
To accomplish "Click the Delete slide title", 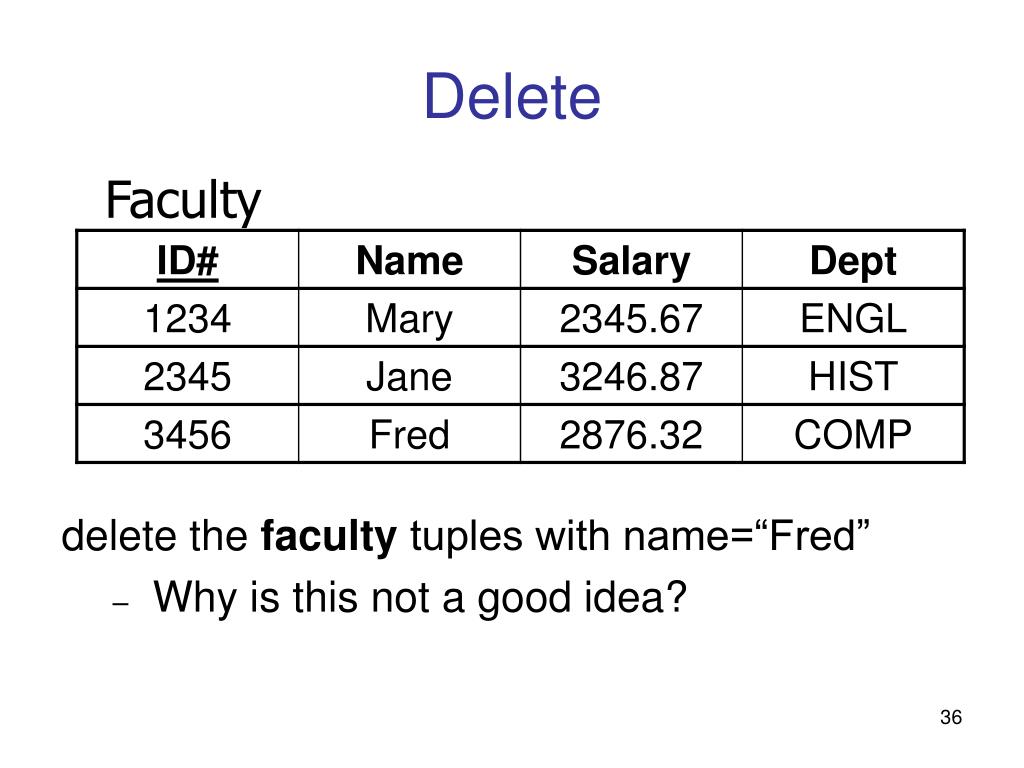I will [x=512, y=96].
